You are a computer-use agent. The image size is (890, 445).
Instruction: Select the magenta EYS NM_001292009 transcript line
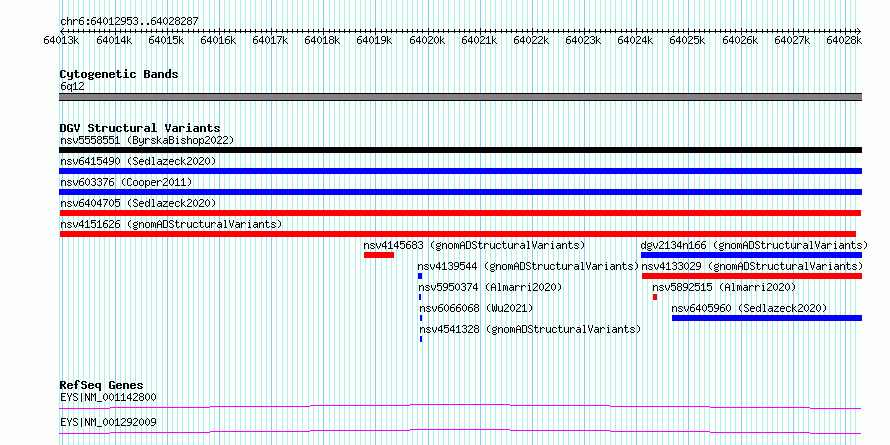click(x=460, y=431)
